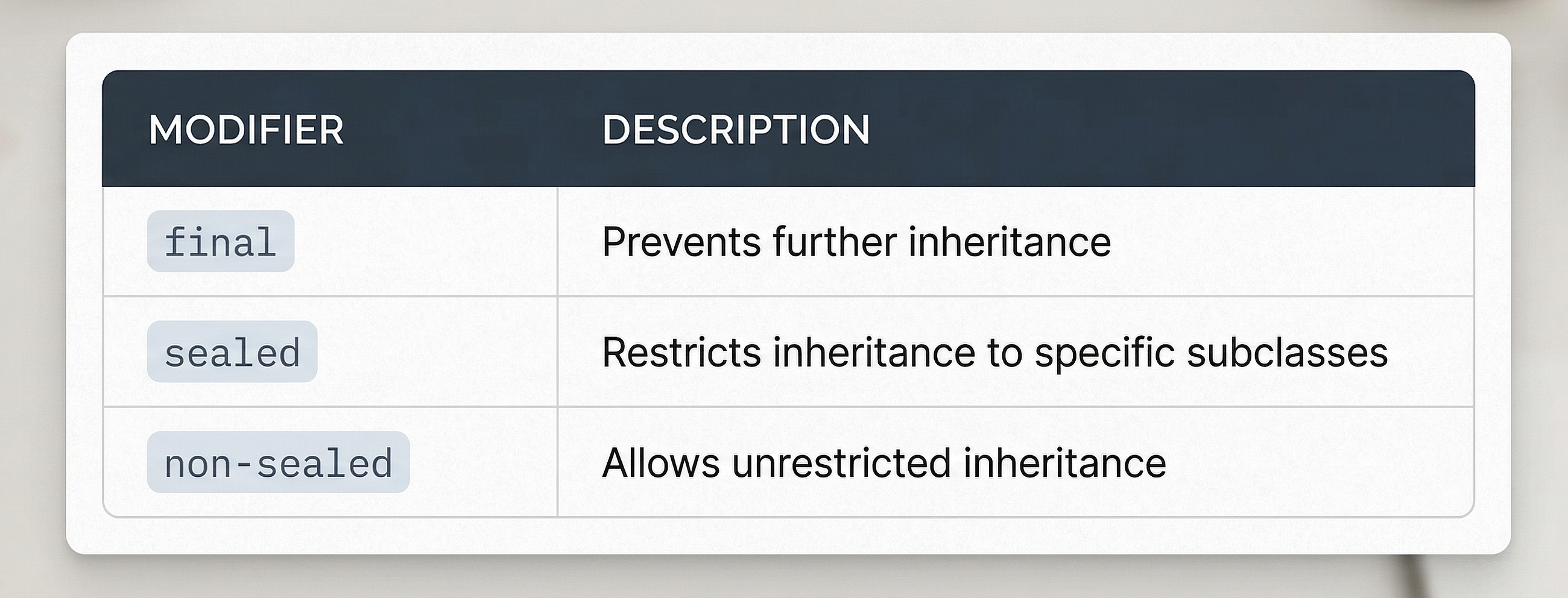Click empty cell area right of non-sealed badge
The width and height of the screenshot is (1568, 598).
[x=482, y=462]
